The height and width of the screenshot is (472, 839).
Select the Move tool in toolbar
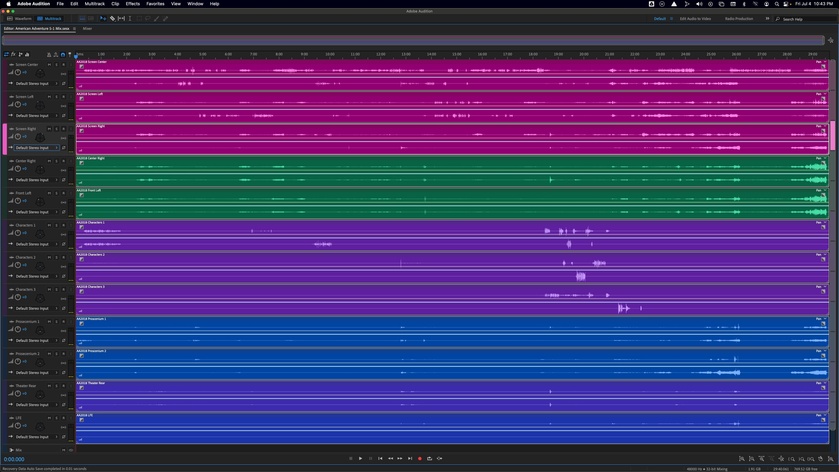[x=103, y=19]
